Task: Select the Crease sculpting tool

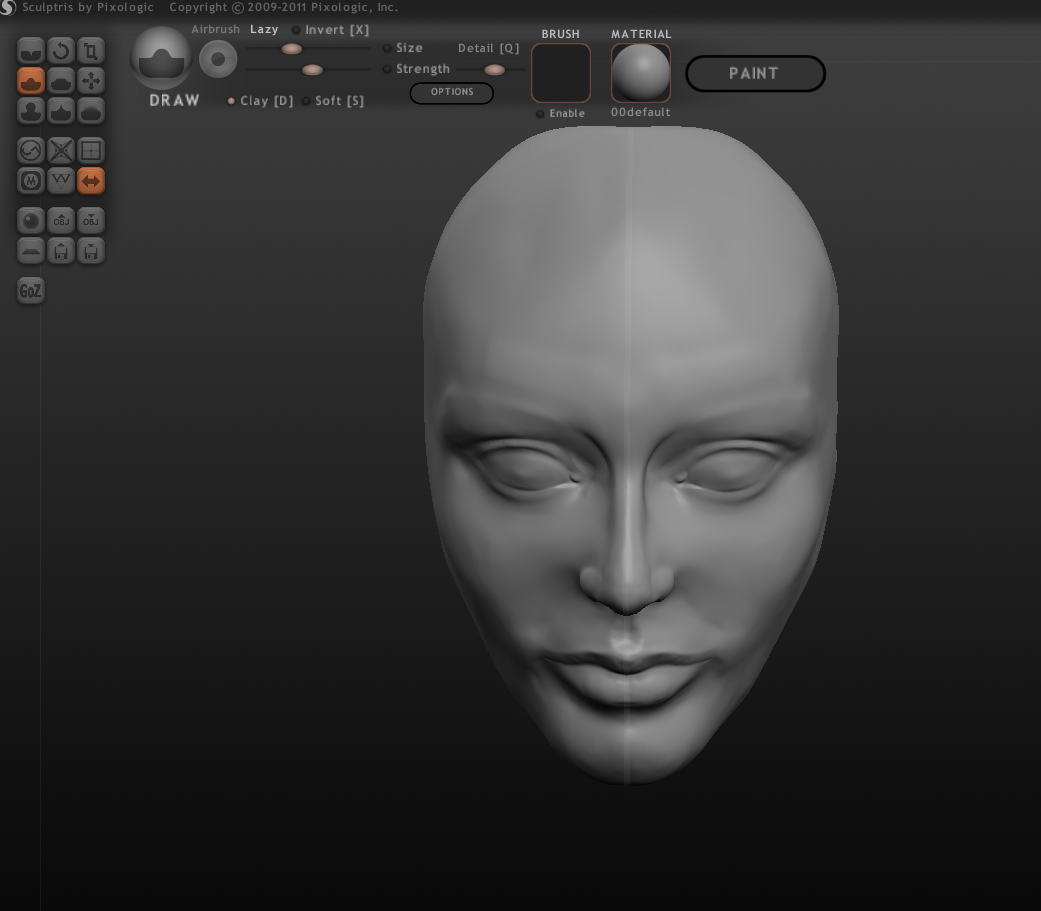Action: (31, 50)
